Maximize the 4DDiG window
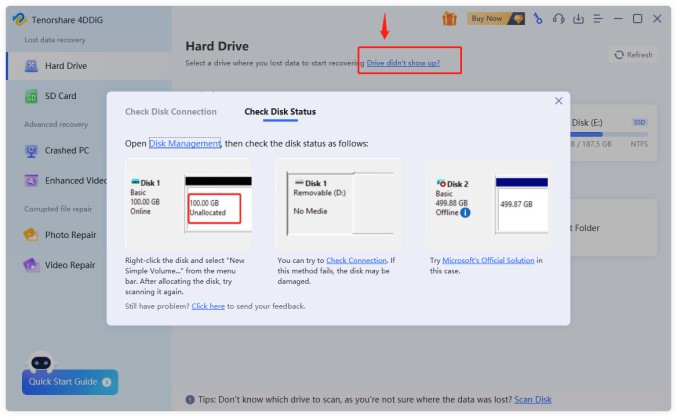This screenshot has width=677, height=418. click(x=637, y=19)
